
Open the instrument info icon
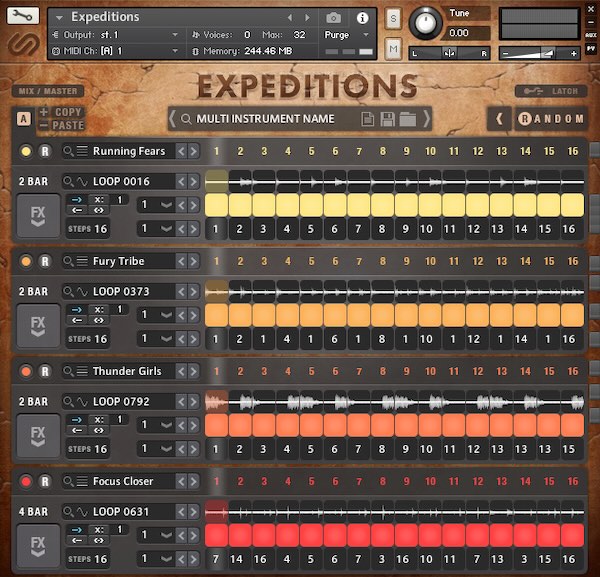(x=362, y=18)
